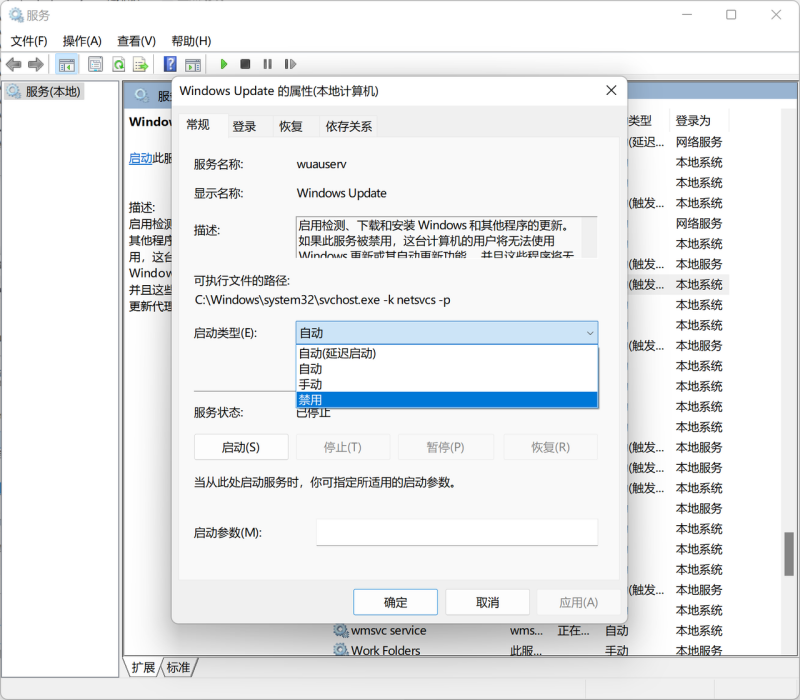Click the 登录为 column header
This screenshot has height=700, width=800.
(x=698, y=121)
